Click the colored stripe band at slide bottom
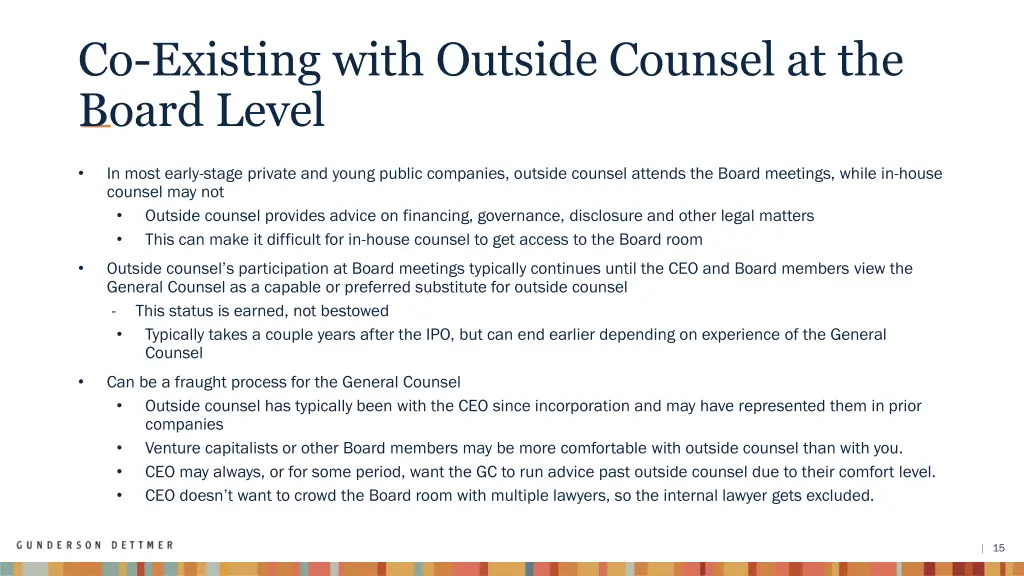This screenshot has height=576, width=1024. pyautogui.click(x=512, y=568)
